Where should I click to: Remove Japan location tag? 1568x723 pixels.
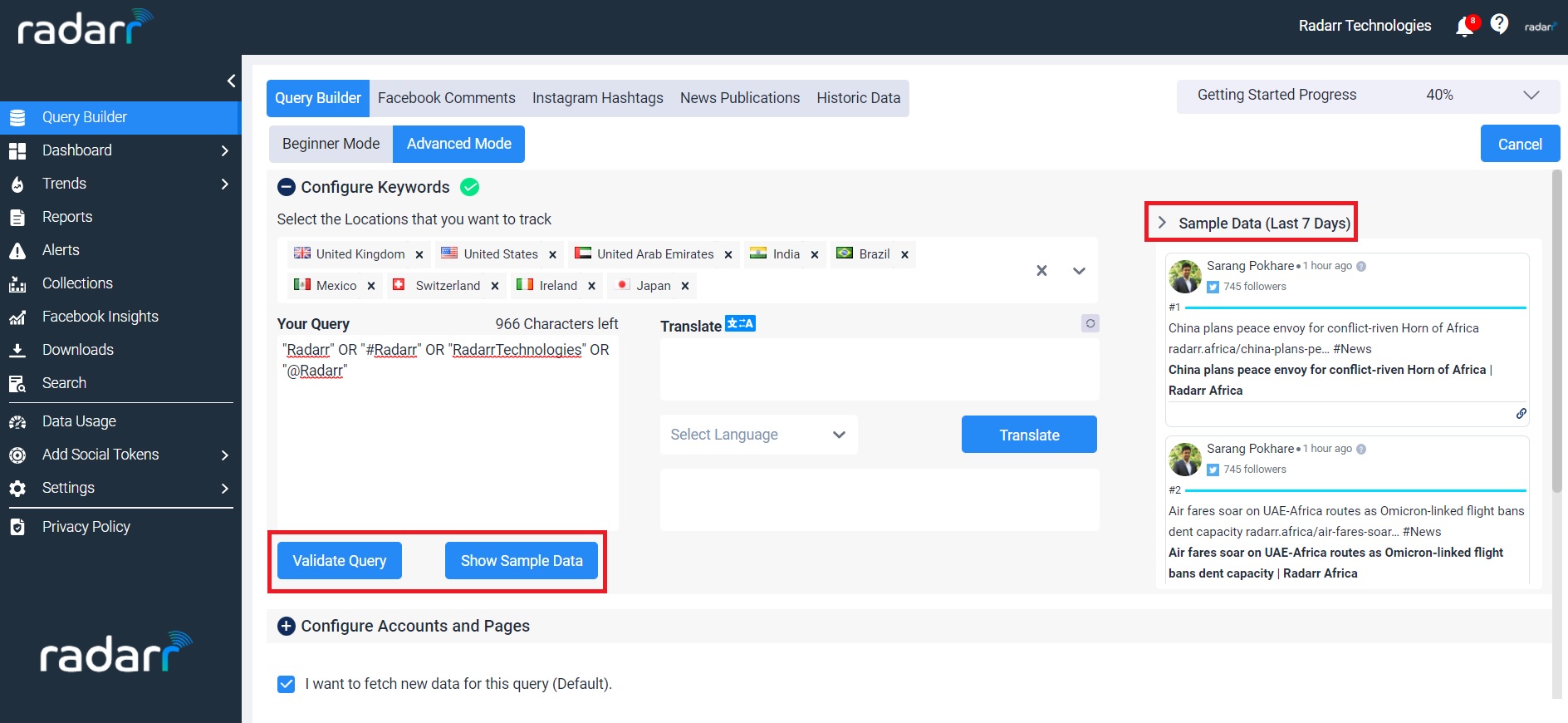[x=685, y=286]
